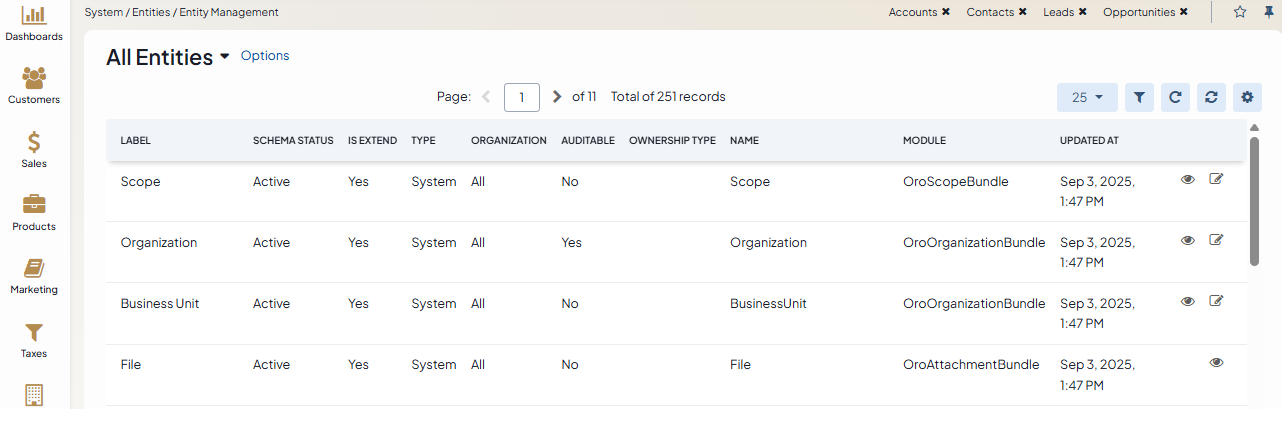View the File entity eye icon
This screenshot has height=434, width=1282.
[x=1216, y=363]
